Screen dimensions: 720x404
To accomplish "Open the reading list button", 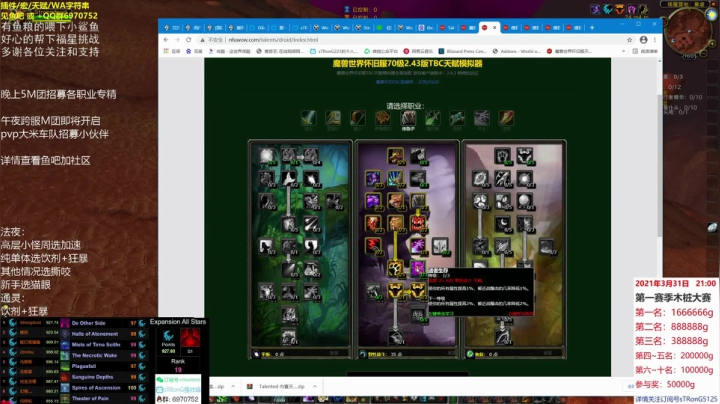I will 645,51.
